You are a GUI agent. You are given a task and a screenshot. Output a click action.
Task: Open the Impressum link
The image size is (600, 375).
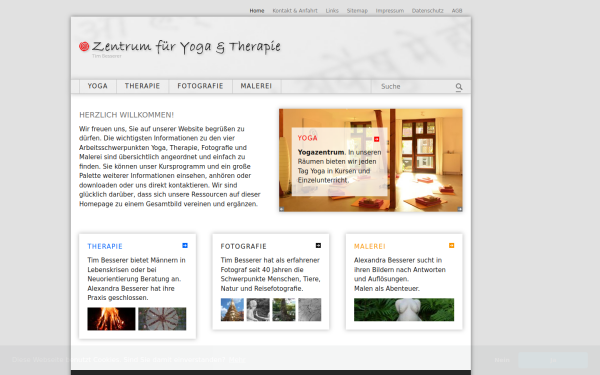(x=390, y=11)
